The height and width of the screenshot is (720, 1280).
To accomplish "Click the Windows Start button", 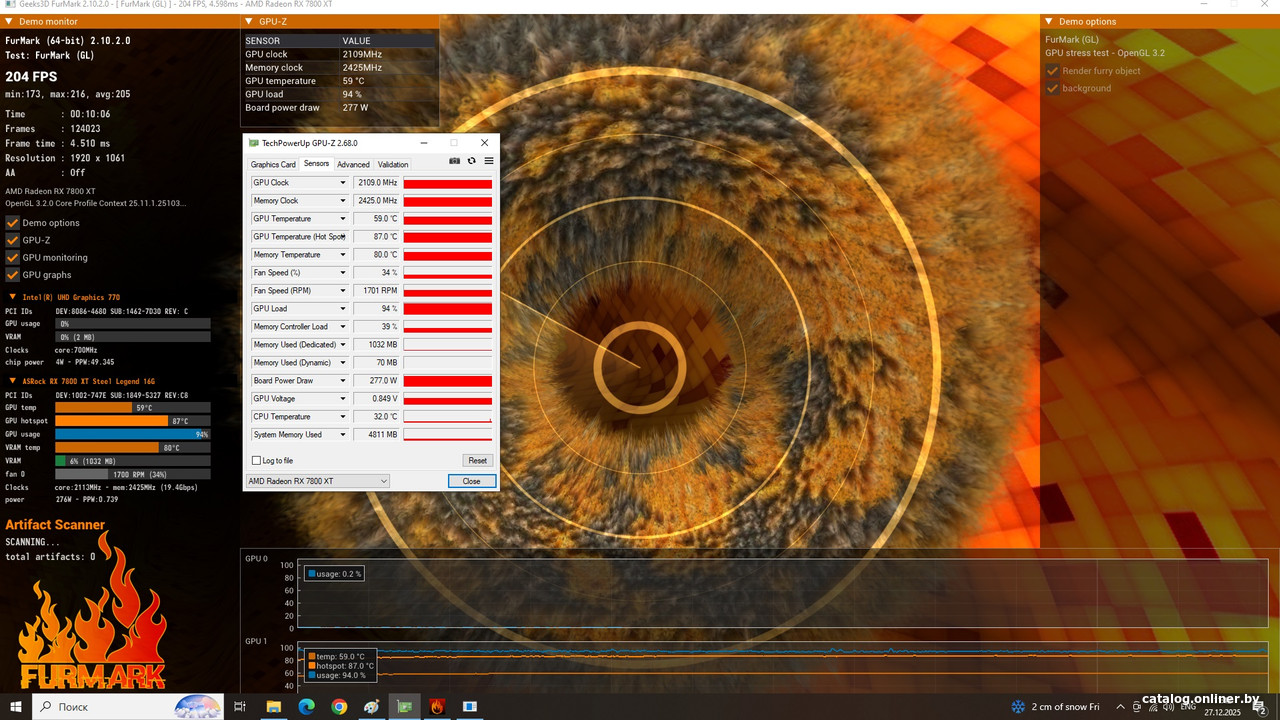I will (15, 707).
